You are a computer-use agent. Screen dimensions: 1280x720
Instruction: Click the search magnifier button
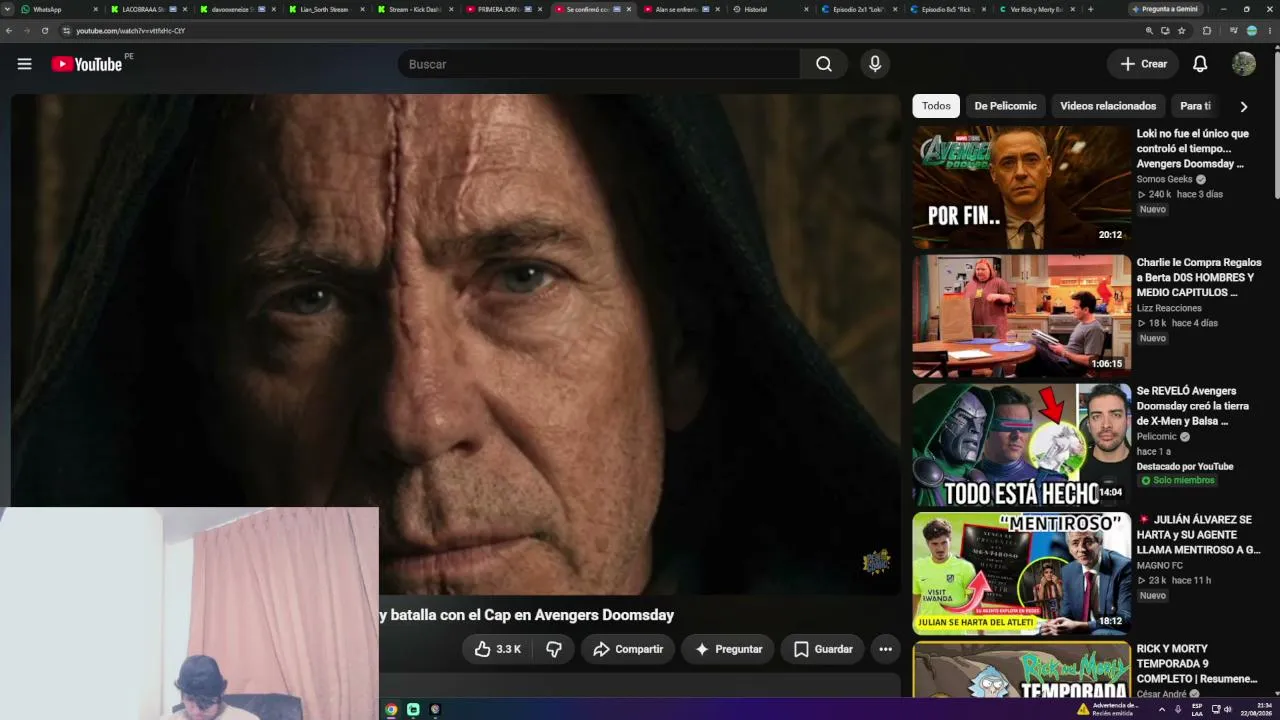pos(823,64)
